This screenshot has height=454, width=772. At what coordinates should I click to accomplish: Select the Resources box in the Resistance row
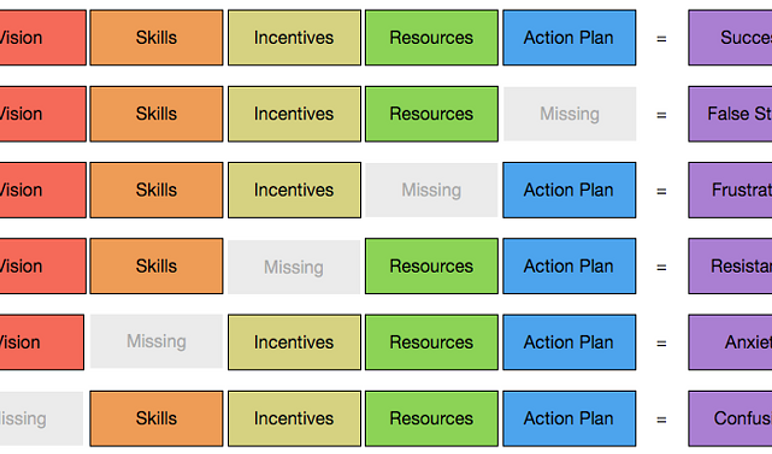pos(431,266)
